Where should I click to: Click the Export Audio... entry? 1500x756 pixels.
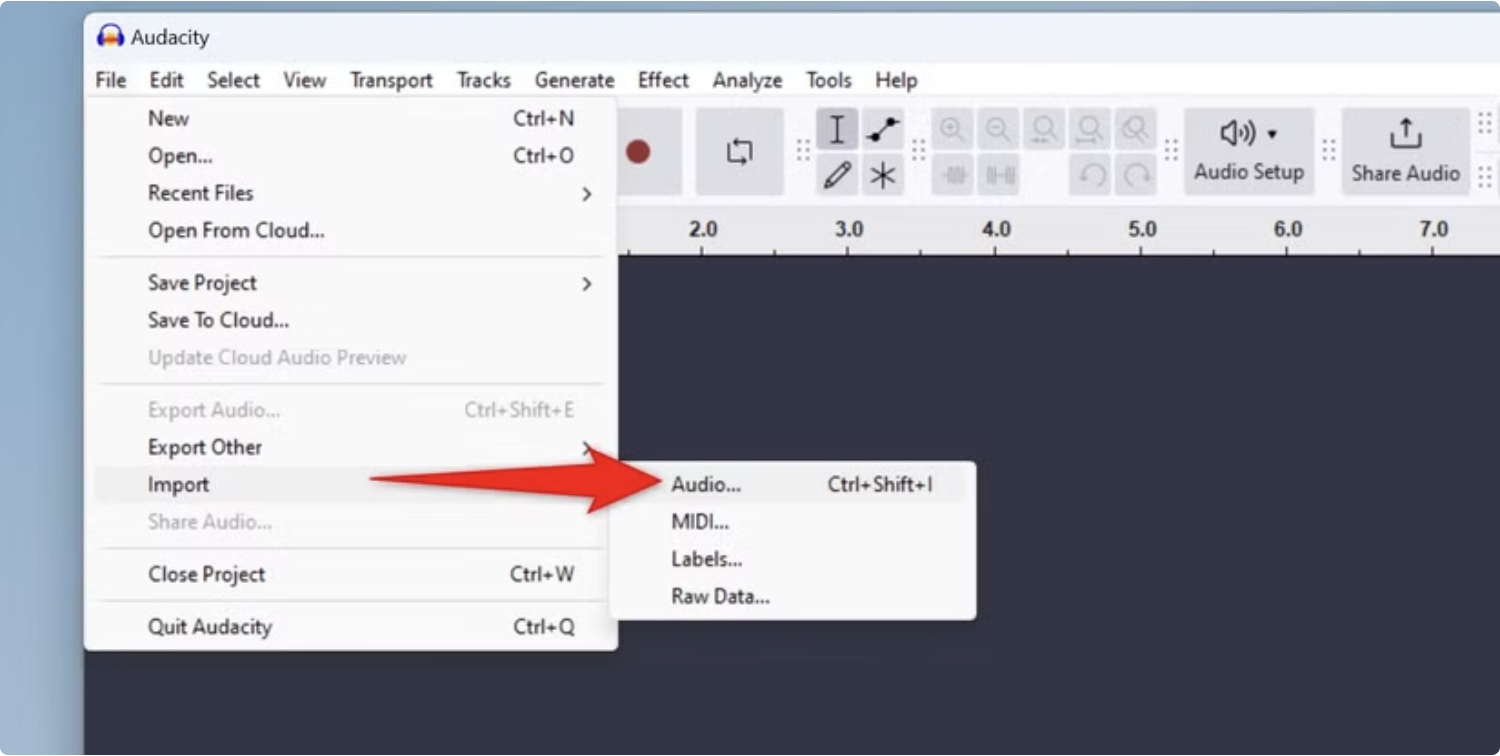[350, 410]
